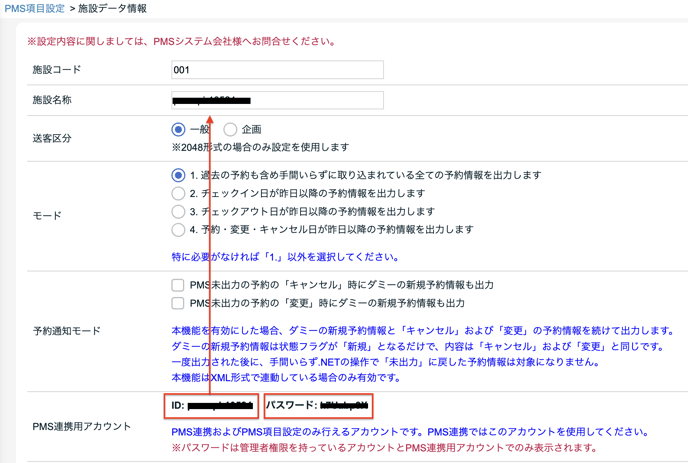Focus the 施設コード input field containing 001
The image size is (688, 463).
pyautogui.click(x=277, y=70)
